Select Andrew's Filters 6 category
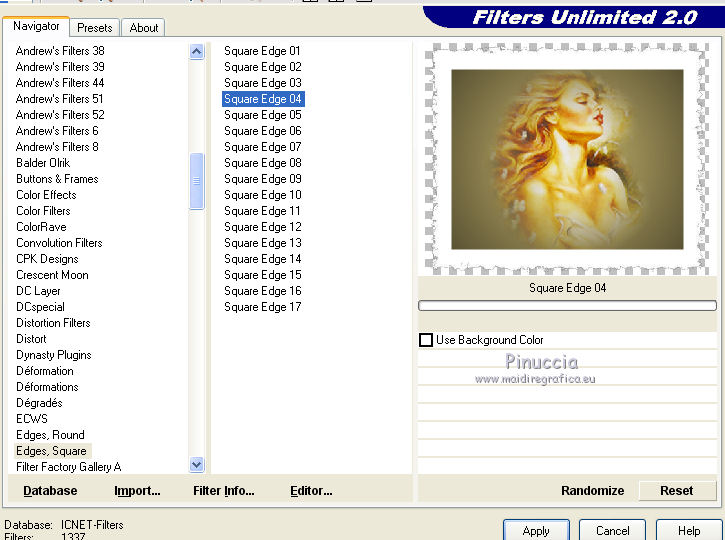Image resolution: width=725 pixels, height=540 pixels. tap(57, 131)
